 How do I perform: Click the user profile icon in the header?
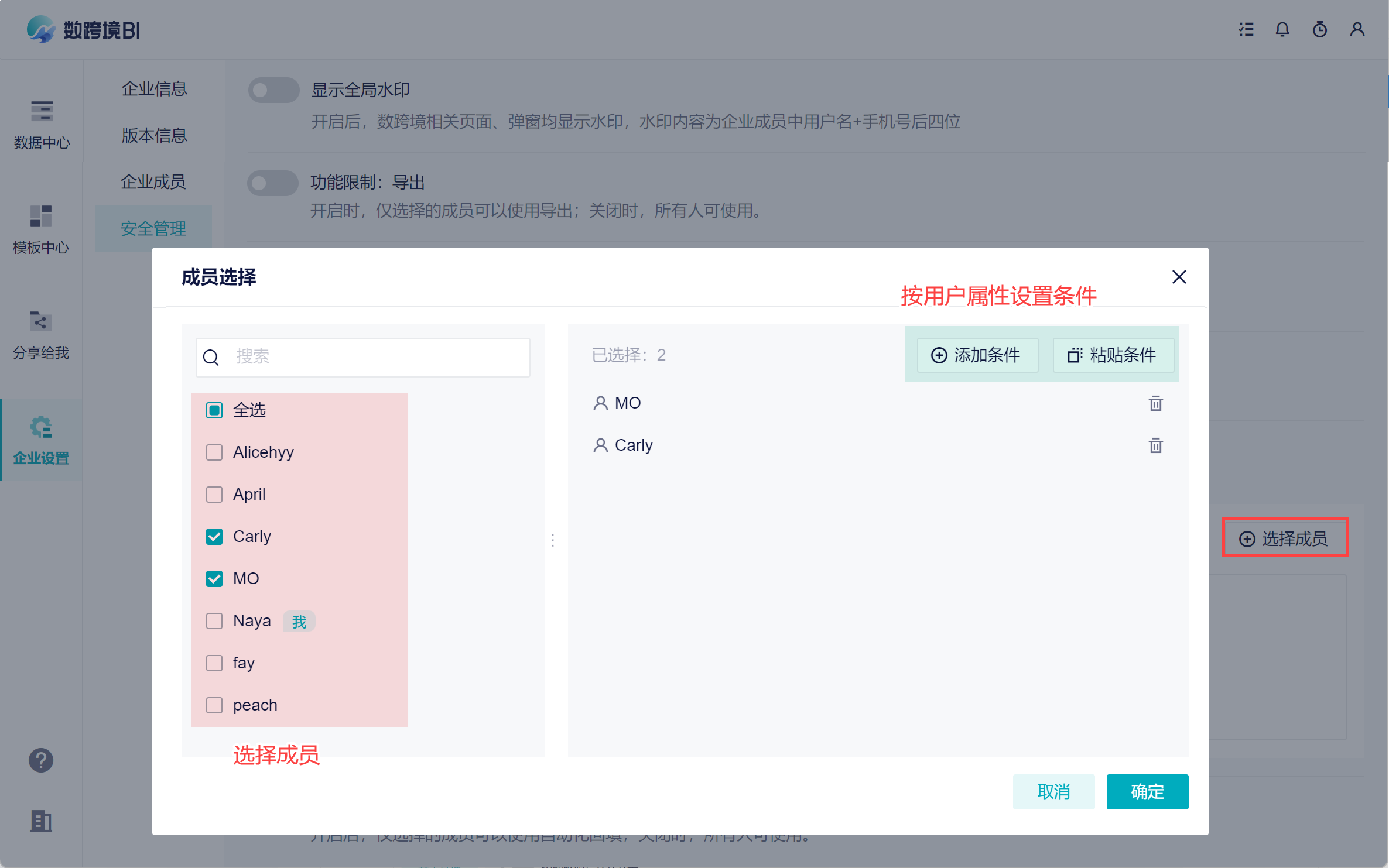1357,29
